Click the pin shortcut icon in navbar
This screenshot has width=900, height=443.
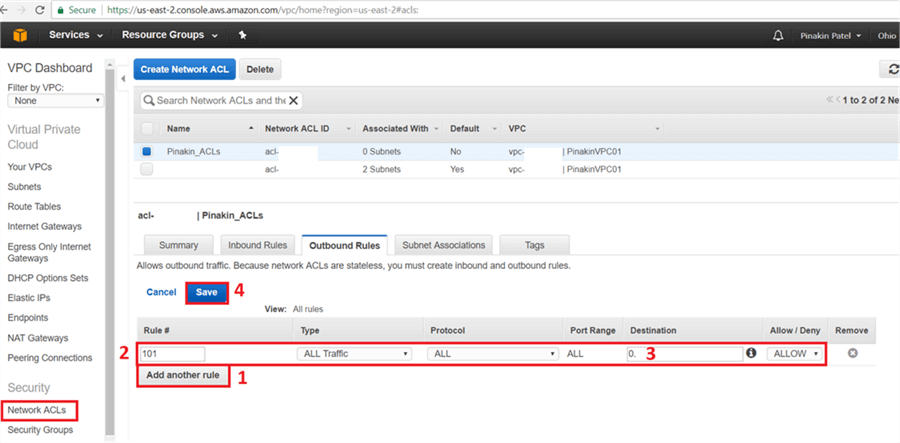242,35
